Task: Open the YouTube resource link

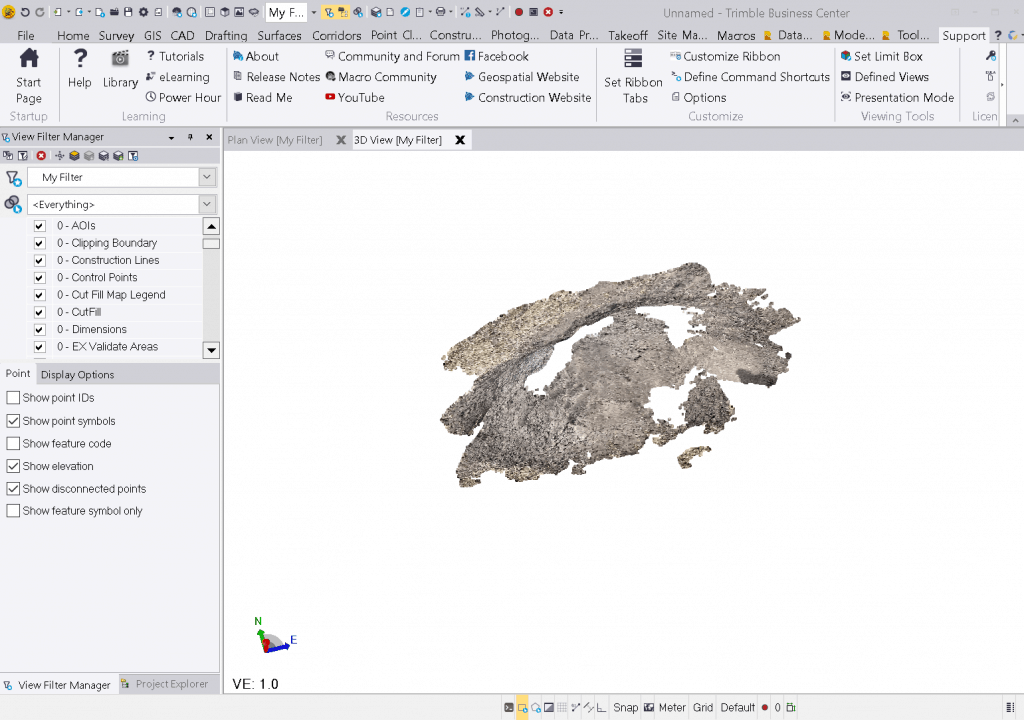Action: [x=355, y=97]
